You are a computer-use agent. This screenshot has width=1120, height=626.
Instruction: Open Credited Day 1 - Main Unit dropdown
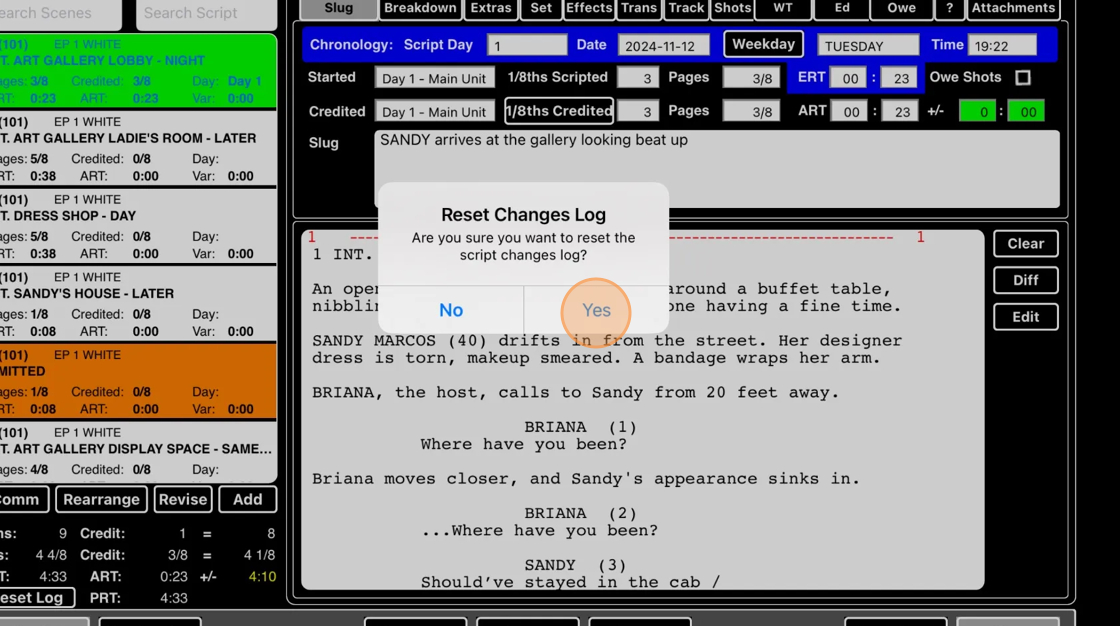click(434, 112)
